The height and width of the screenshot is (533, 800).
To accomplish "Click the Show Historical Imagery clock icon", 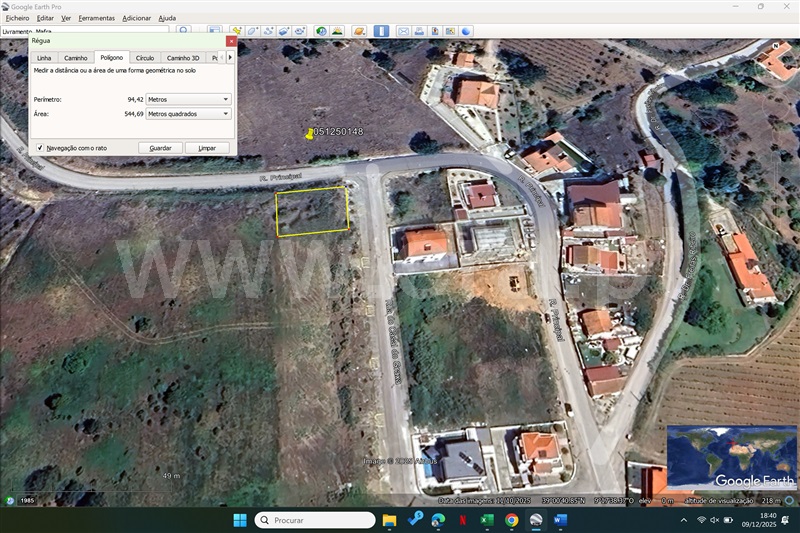I will [321, 31].
